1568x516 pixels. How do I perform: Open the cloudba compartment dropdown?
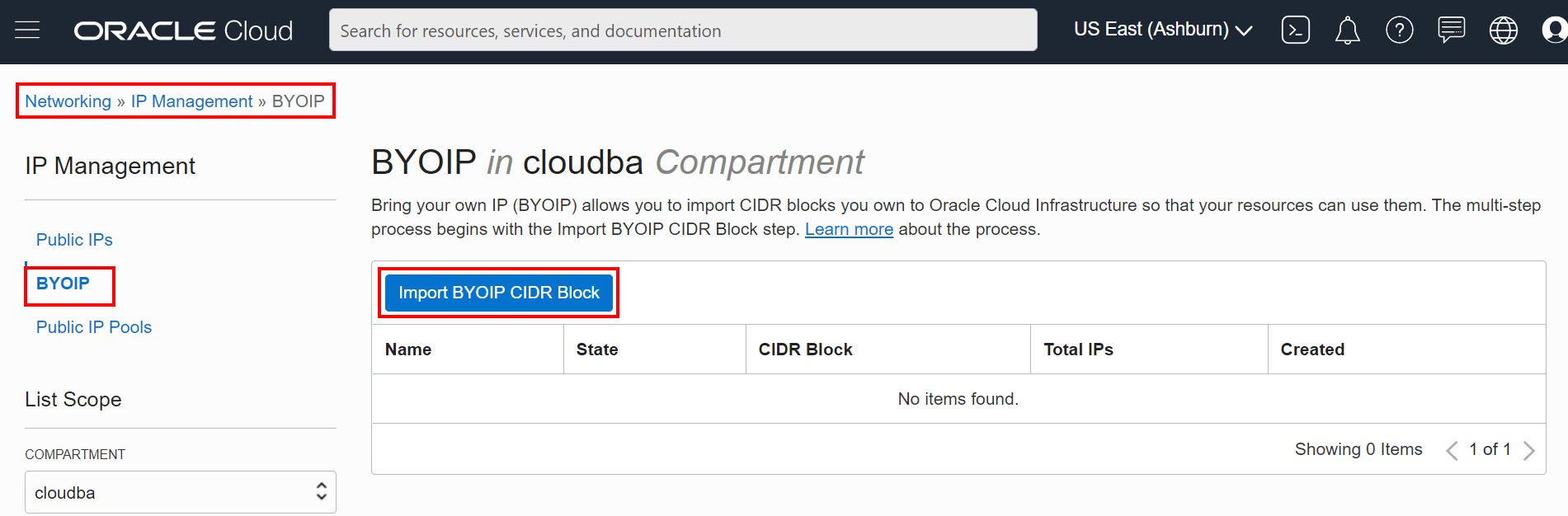click(x=180, y=492)
